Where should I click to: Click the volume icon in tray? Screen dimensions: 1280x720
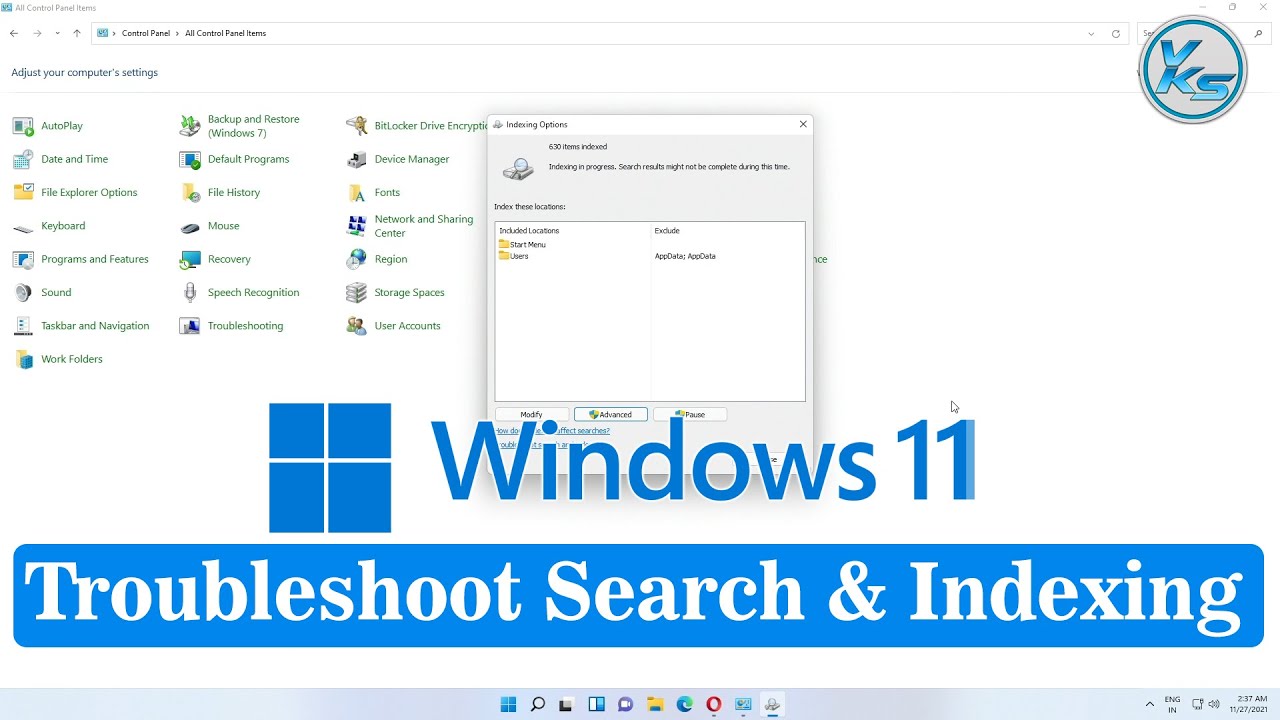click(x=1214, y=704)
